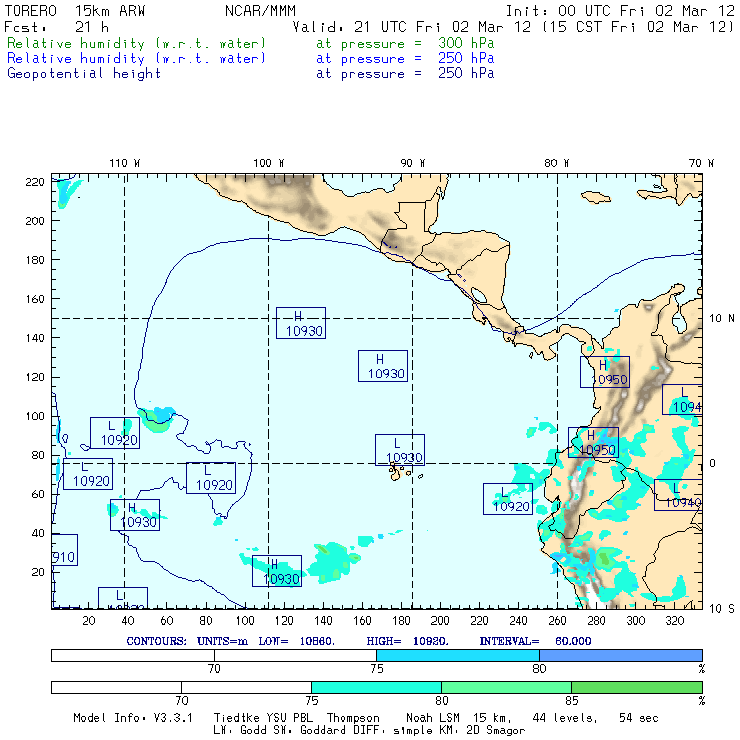
Task: Click the green '300 hPa' pressure value
Action: (466, 43)
